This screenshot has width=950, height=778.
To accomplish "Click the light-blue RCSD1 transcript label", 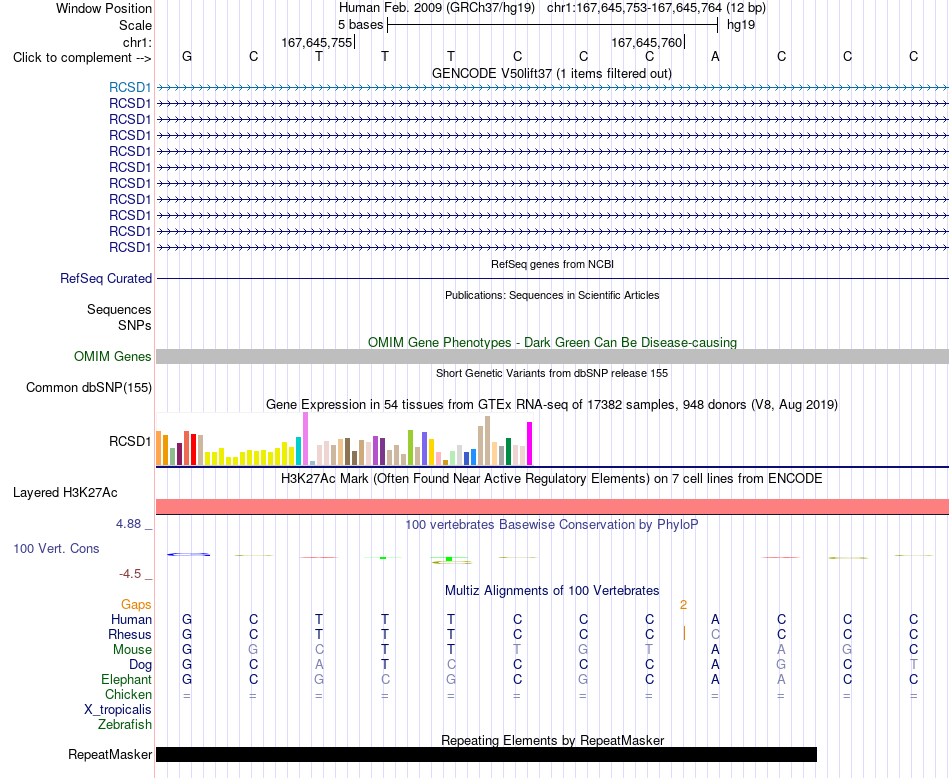I will tap(130, 87).
